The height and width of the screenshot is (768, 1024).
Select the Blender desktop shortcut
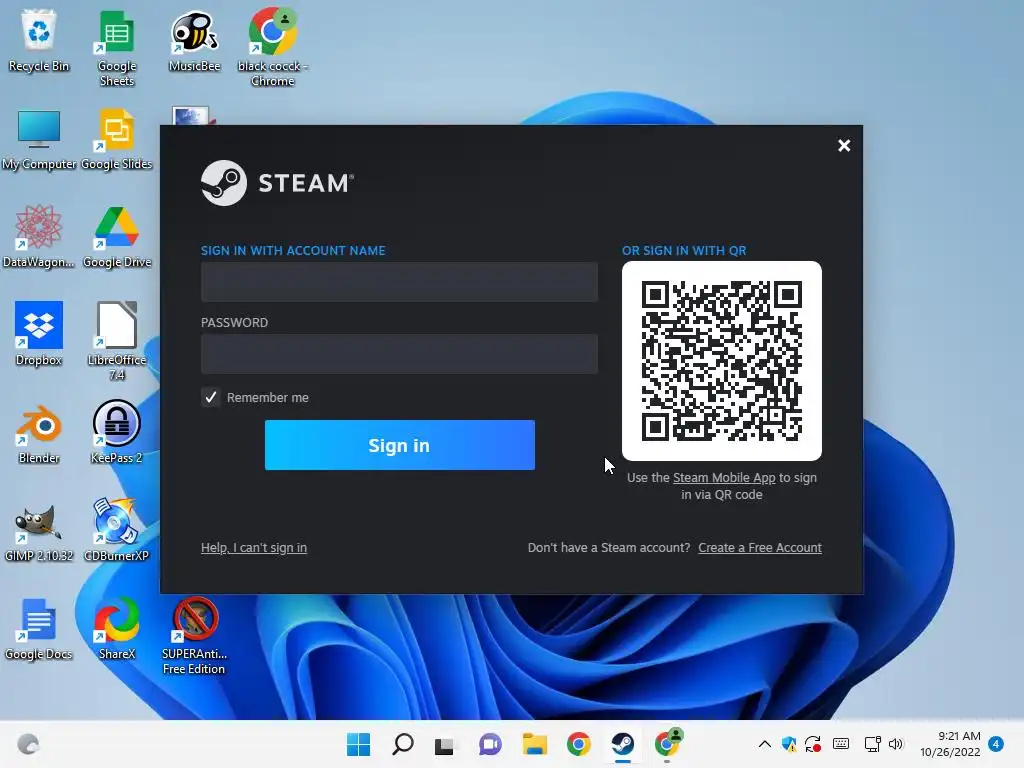(39, 432)
